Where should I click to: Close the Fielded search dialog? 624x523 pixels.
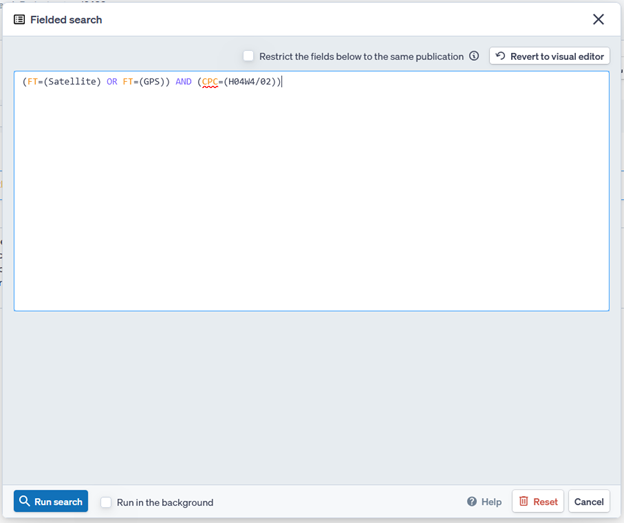pyautogui.click(x=598, y=20)
